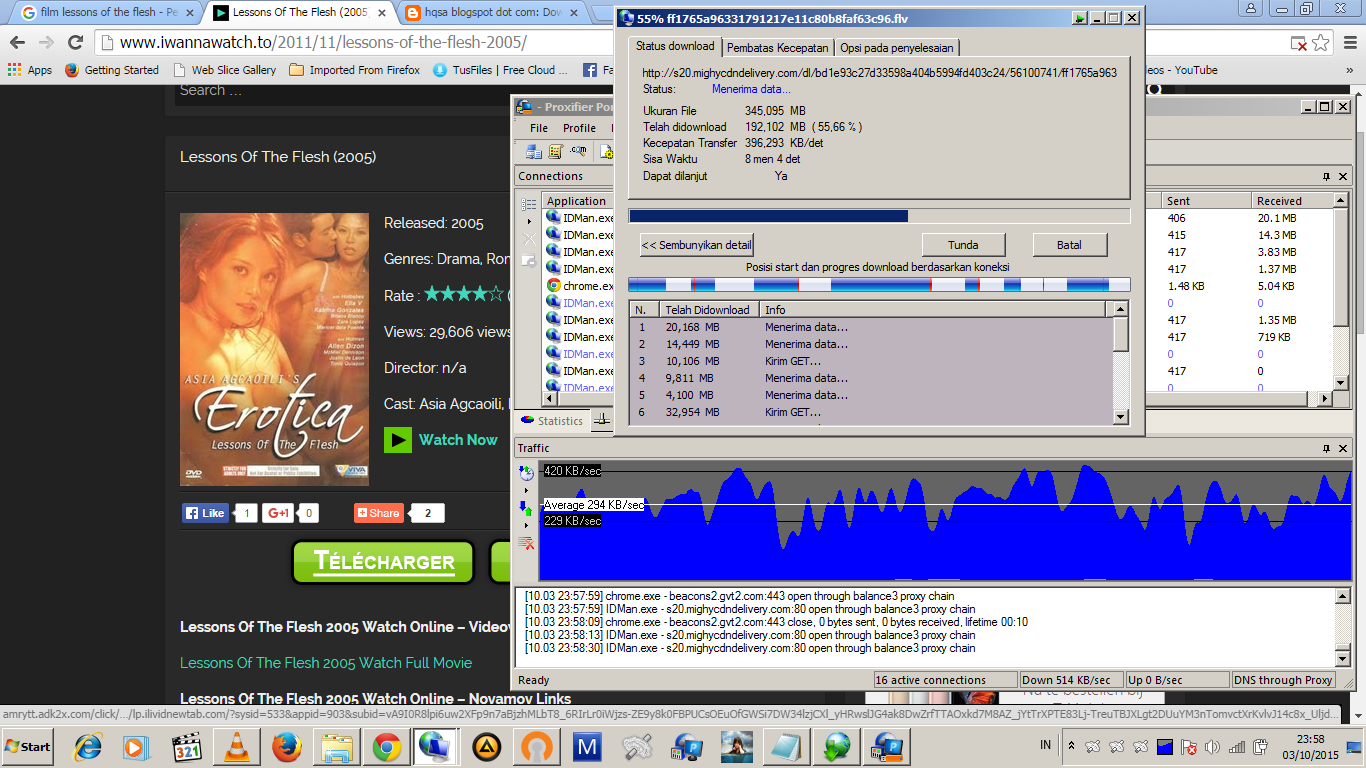Open AIMP player icon in taskbar
The width and height of the screenshot is (1366, 768).
(x=487, y=746)
